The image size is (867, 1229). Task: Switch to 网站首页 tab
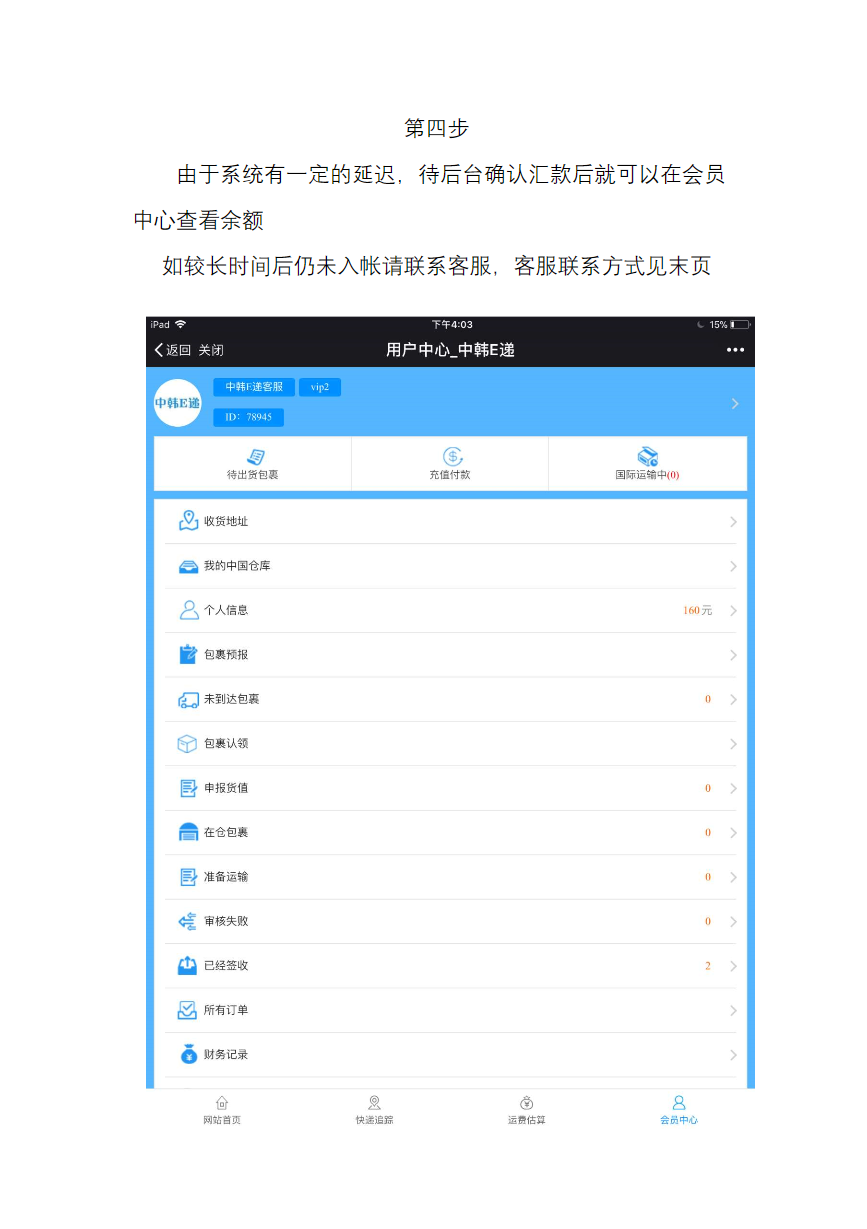tap(222, 1110)
